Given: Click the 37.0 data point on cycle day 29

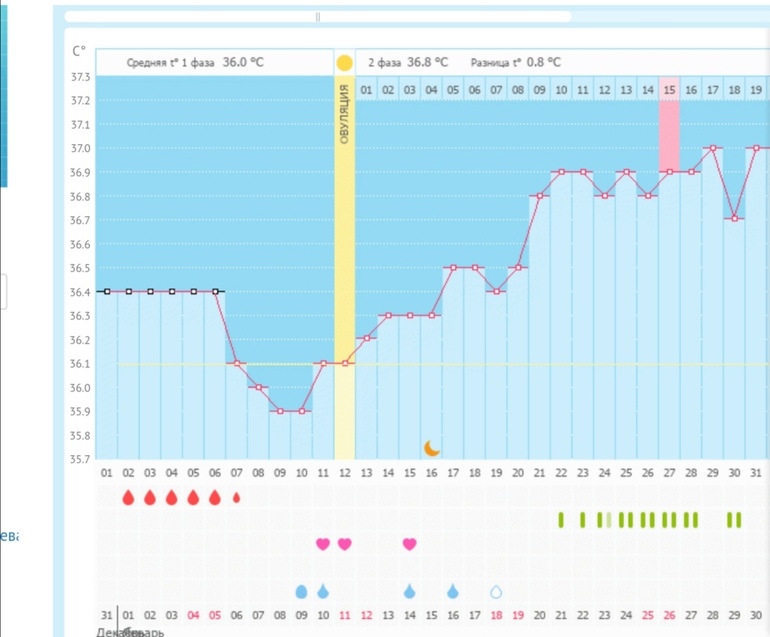Looking at the screenshot, I should (712, 148).
